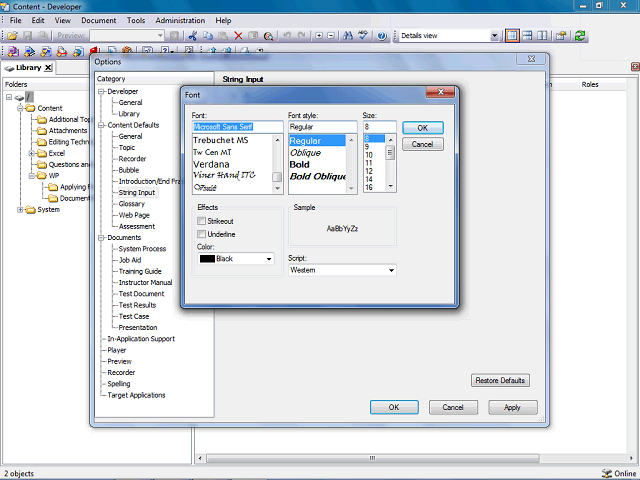640x480 pixels.
Task: Click OK in the Options dialog
Action: click(x=394, y=407)
